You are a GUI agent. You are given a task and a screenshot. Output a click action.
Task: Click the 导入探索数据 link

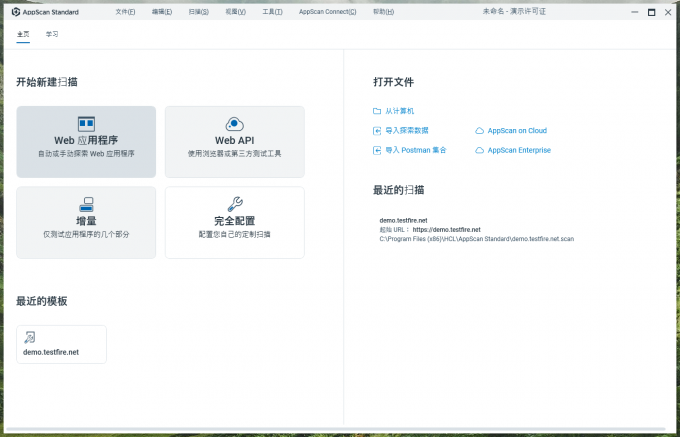(407, 130)
